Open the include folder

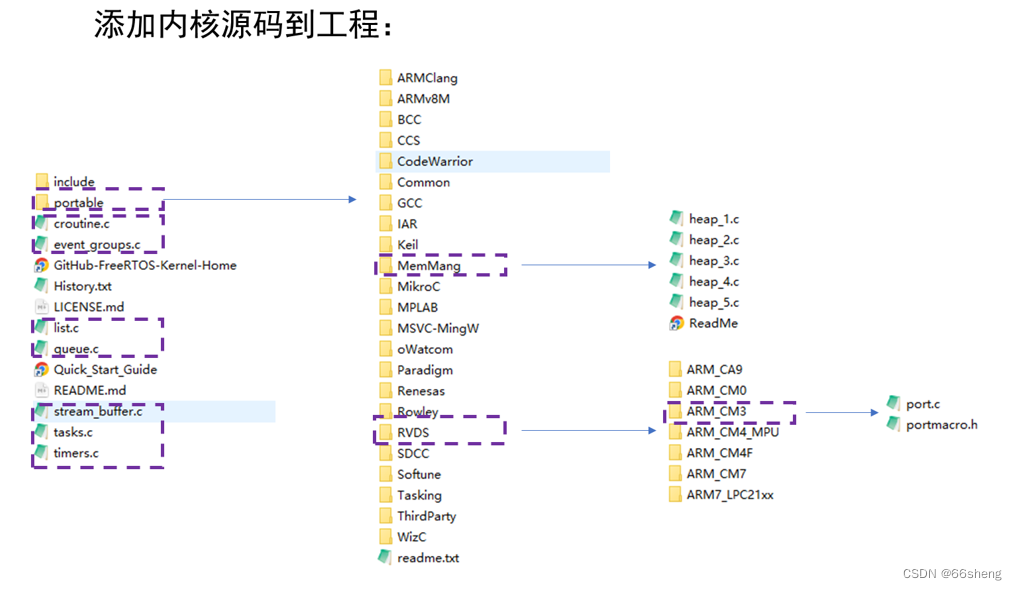pos(72,181)
